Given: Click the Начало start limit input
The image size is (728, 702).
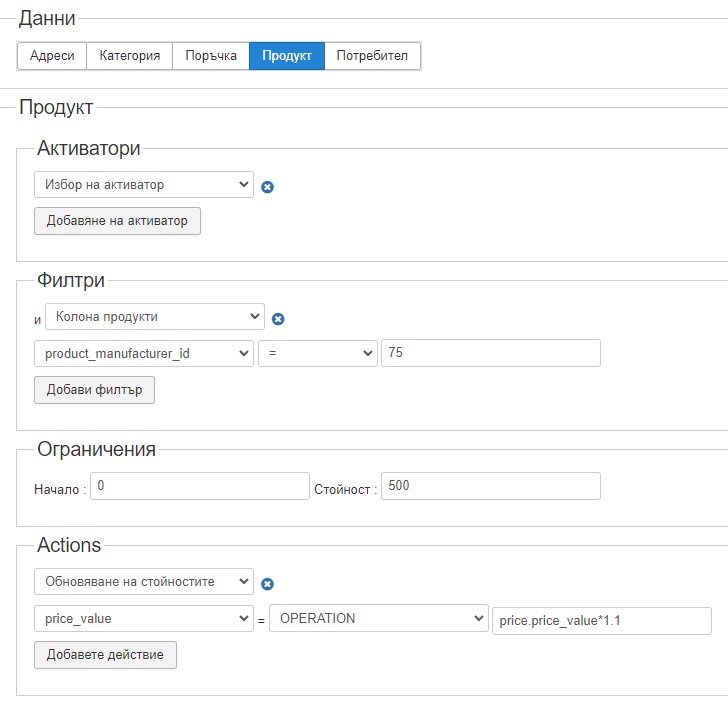Looking at the screenshot, I should point(200,486).
